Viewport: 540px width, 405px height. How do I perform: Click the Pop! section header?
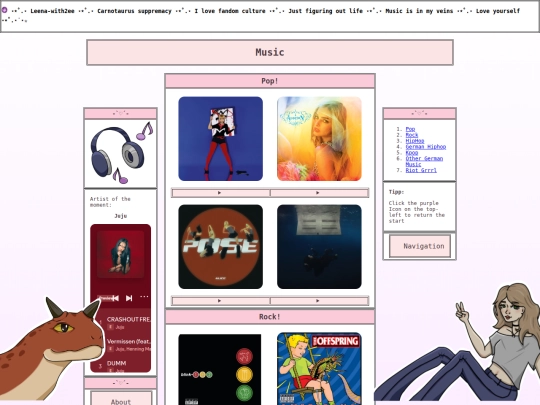(270, 81)
